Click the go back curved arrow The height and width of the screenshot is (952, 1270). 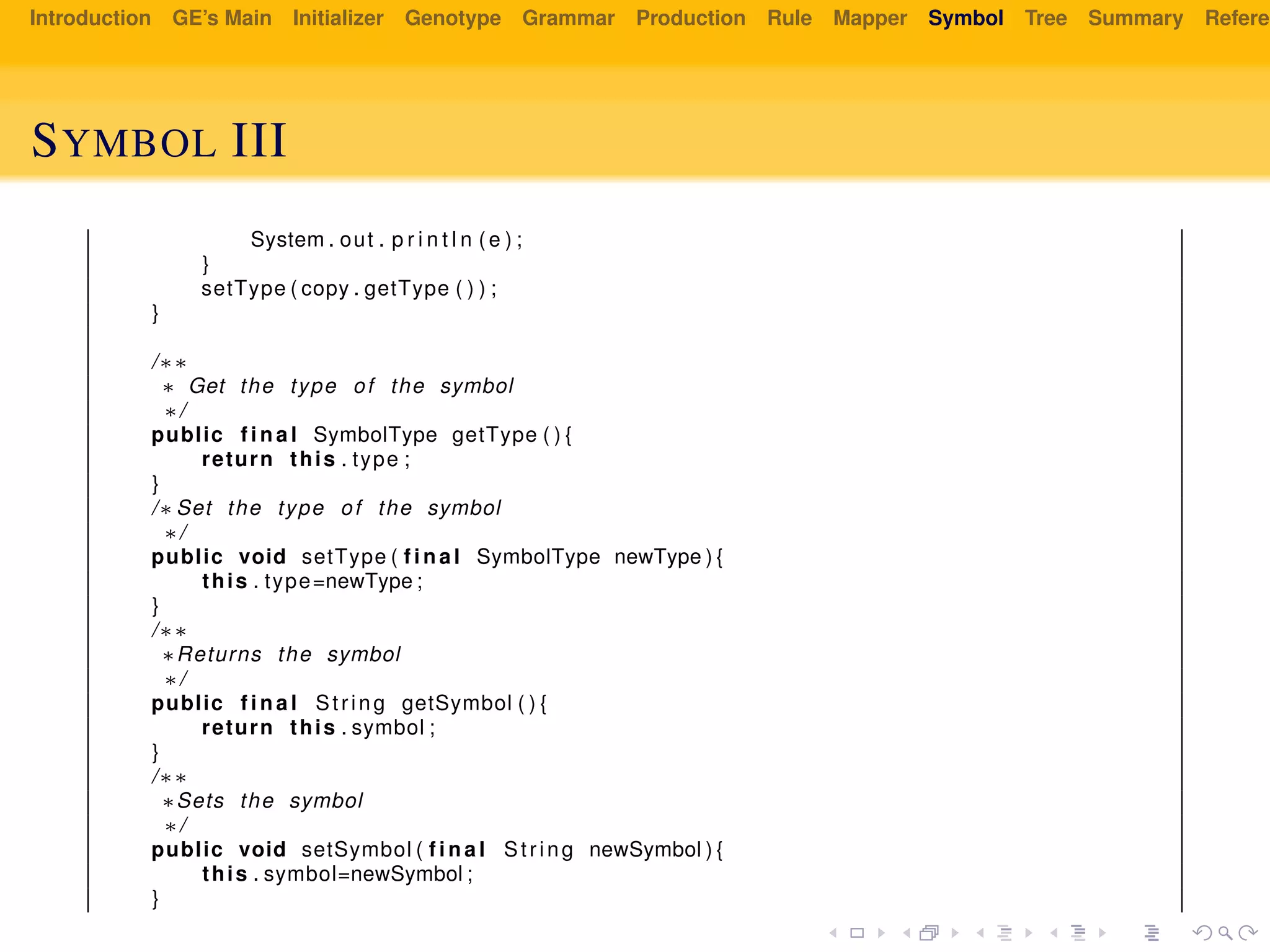click(x=1202, y=932)
